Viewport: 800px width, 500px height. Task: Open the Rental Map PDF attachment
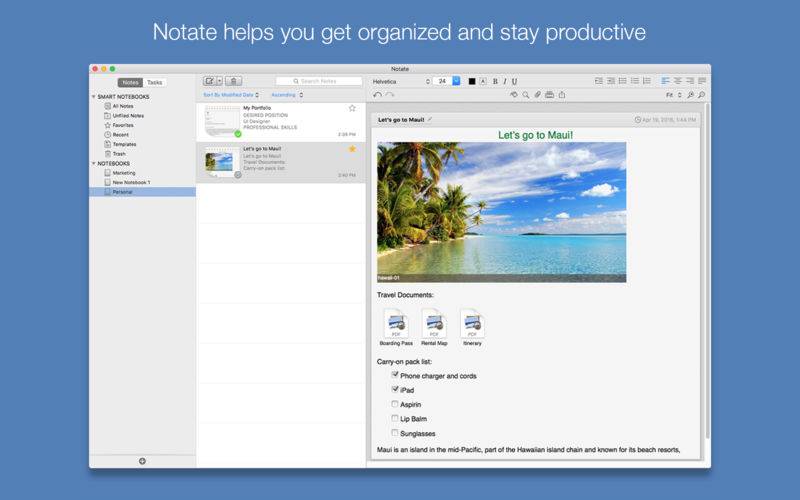tap(434, 328)
